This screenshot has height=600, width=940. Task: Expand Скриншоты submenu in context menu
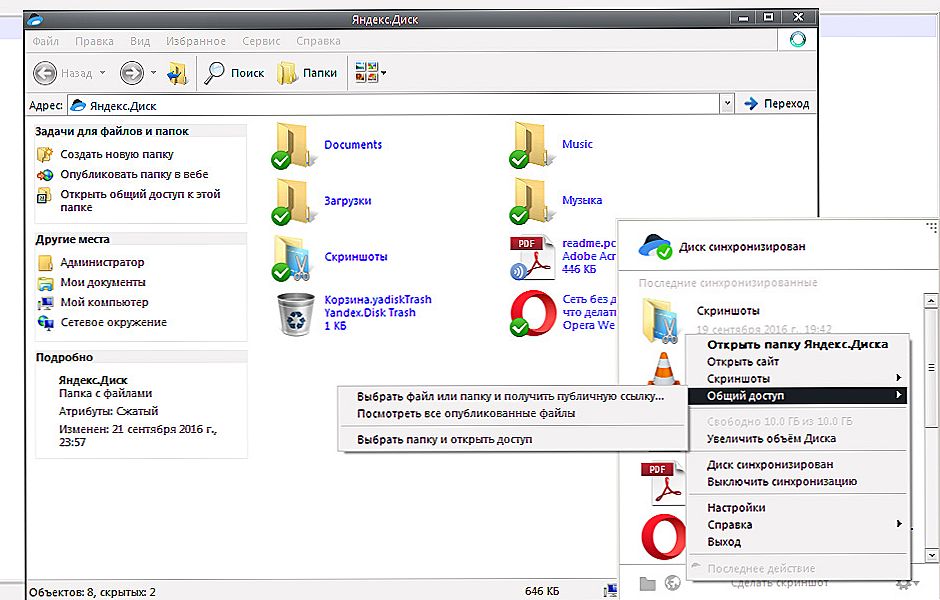coord(797,379)
